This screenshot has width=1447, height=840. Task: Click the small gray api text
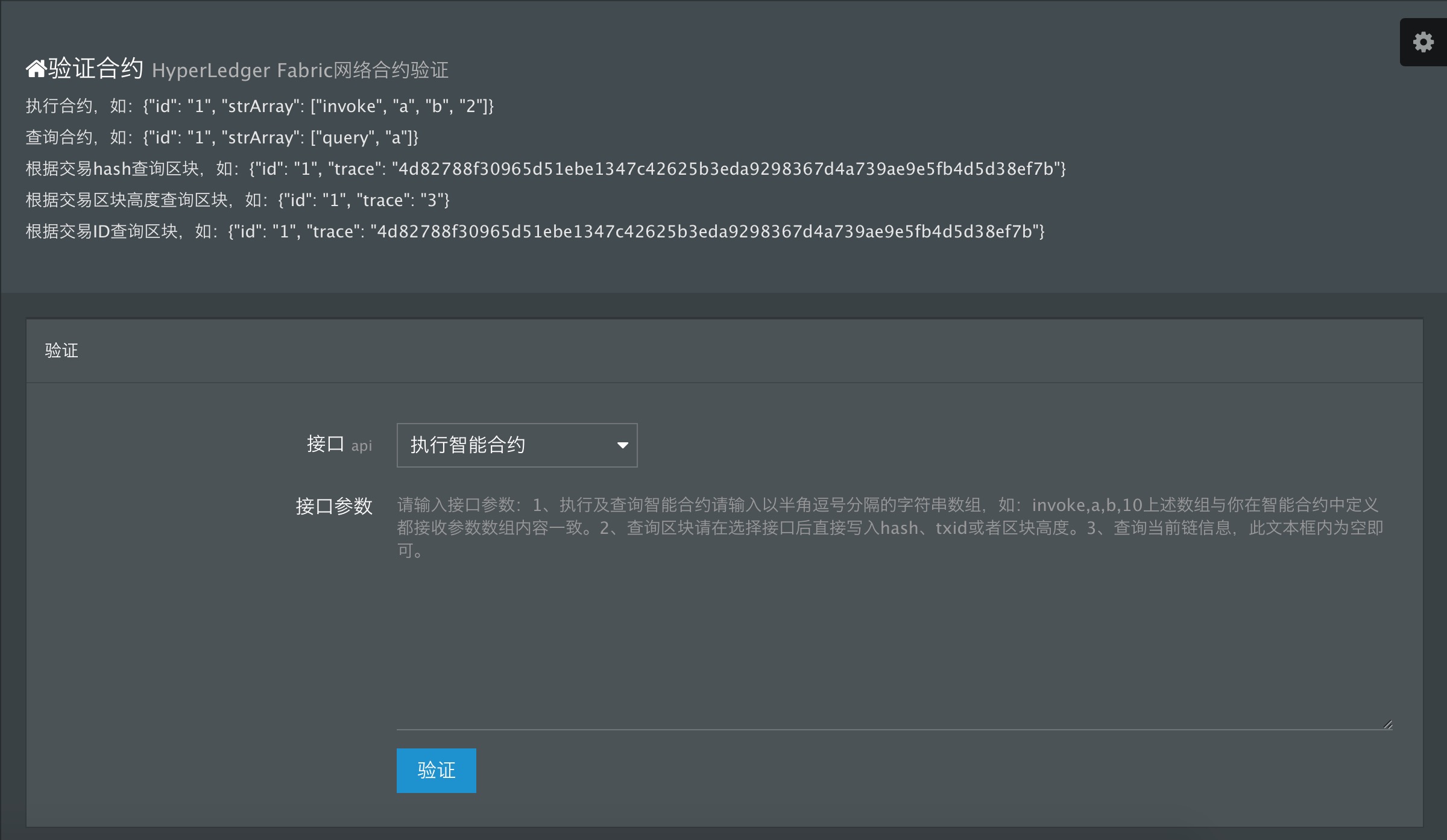(362, 447)
